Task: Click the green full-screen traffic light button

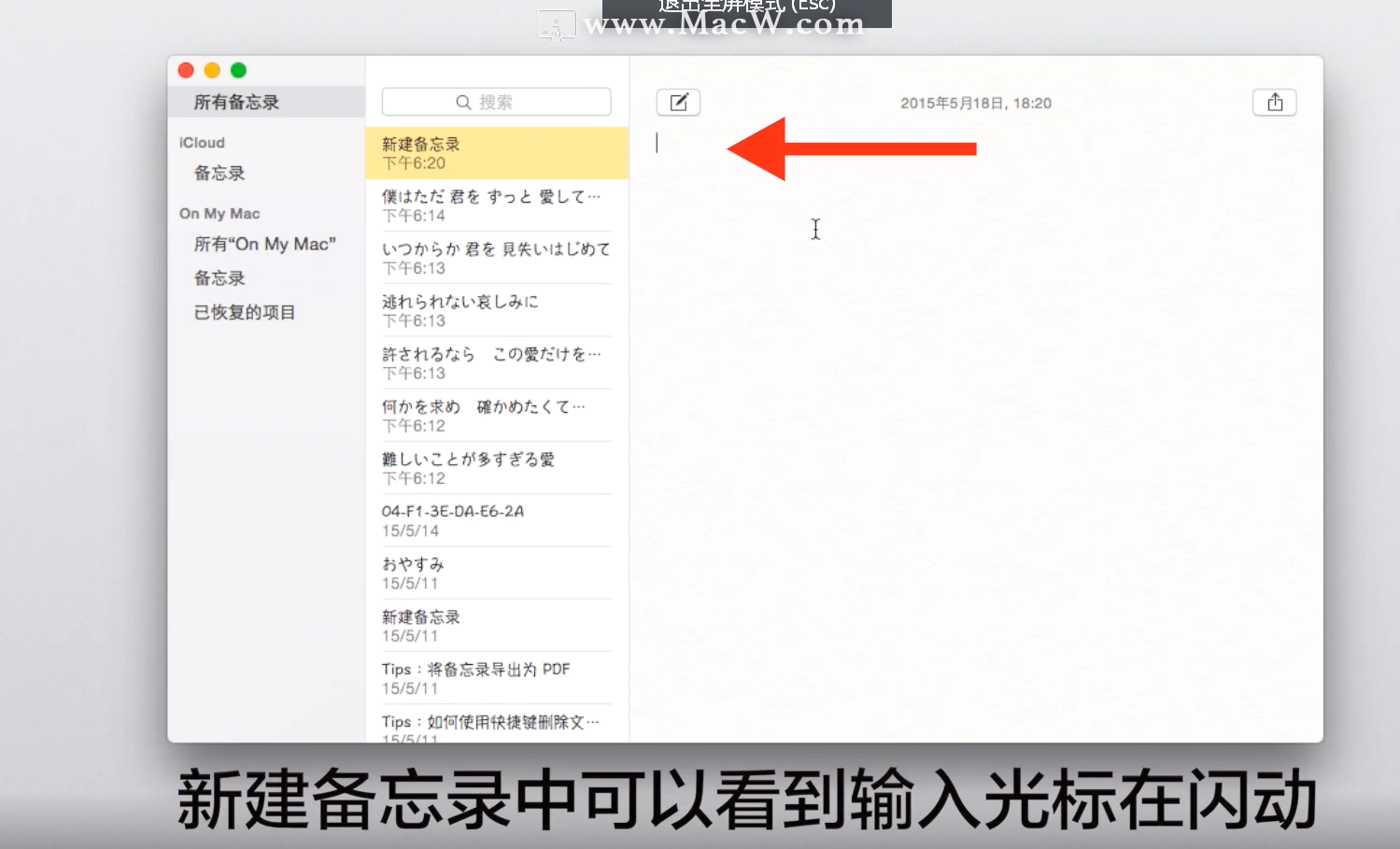Action: click(238, 70)
